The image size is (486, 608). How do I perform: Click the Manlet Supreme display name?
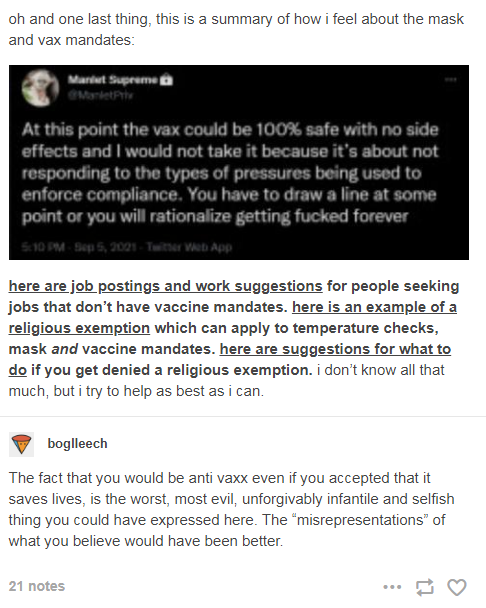113,79
